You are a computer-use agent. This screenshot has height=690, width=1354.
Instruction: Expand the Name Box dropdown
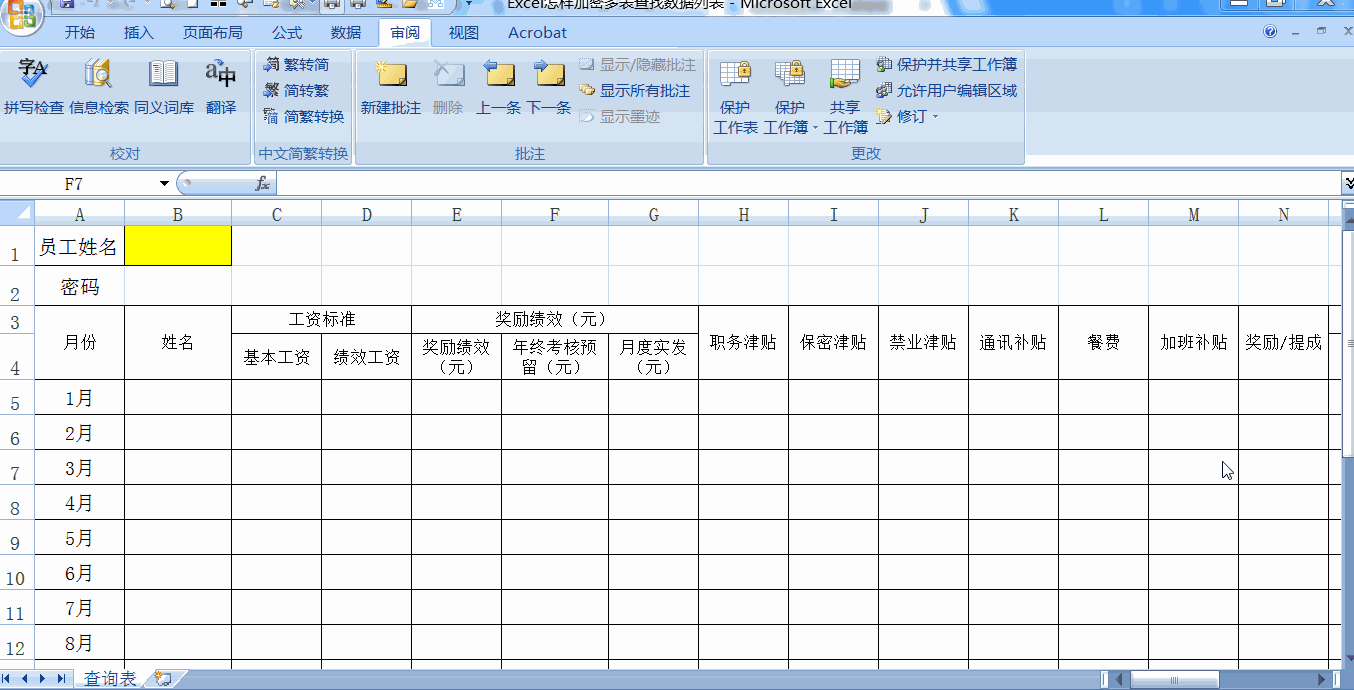[164, 185]
